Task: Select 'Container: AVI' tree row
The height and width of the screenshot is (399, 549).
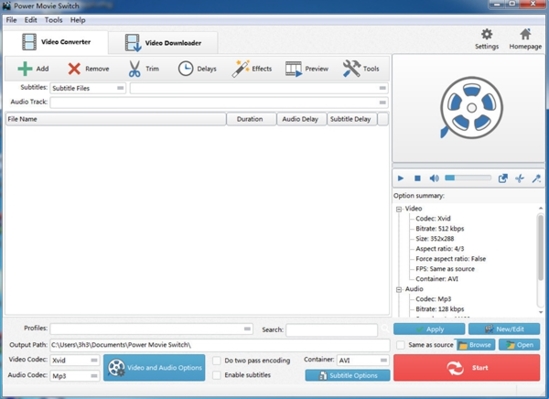Action: tap(437, 279)
